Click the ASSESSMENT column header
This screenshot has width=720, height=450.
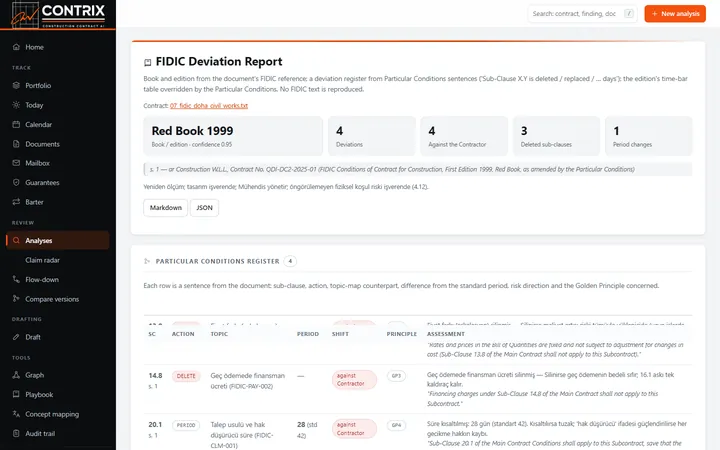[445, 334]
